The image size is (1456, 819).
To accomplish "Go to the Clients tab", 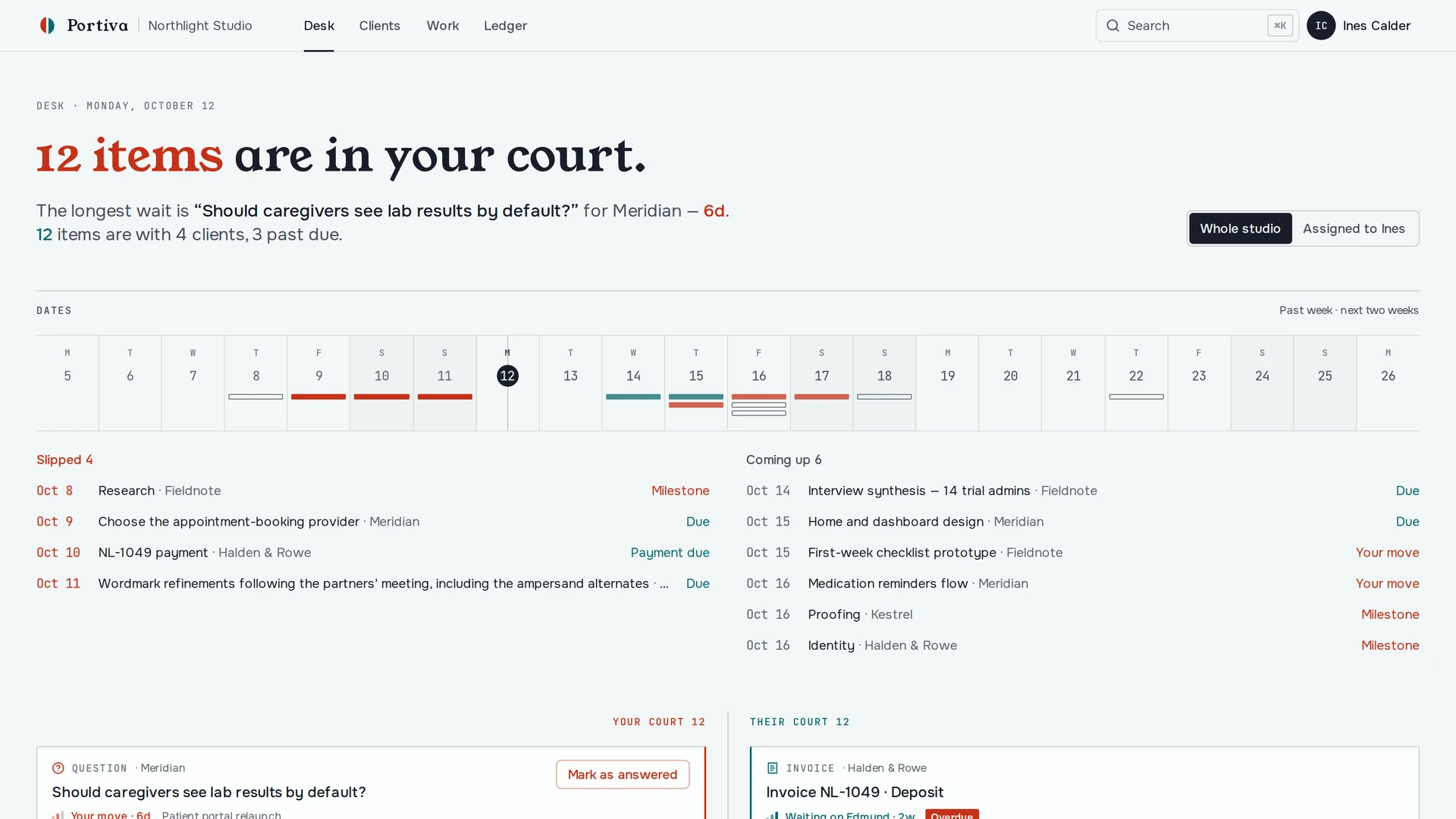I will coord(379,26).
